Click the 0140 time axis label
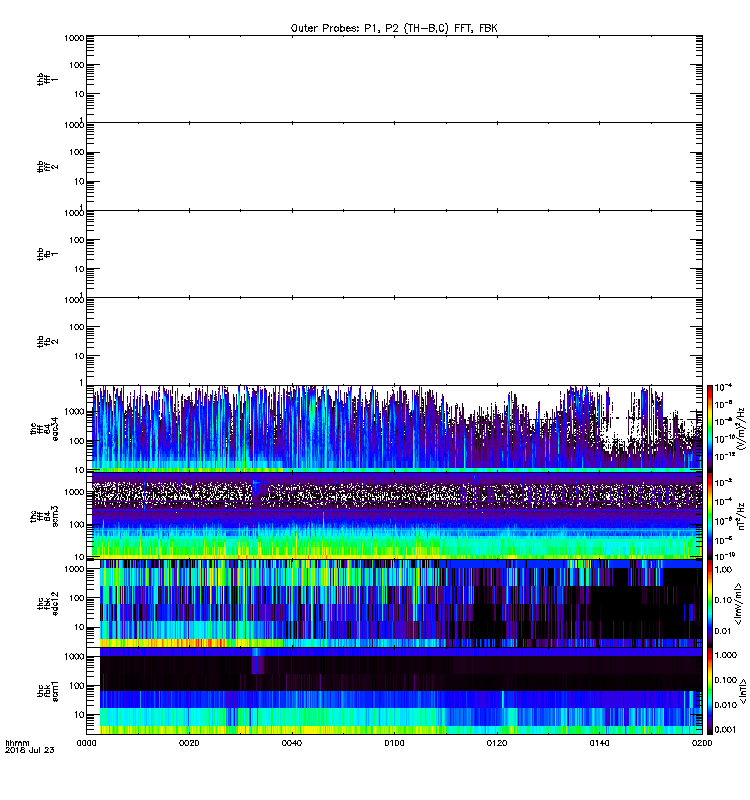The image size is (750, 800). click(x=599, y=743)
